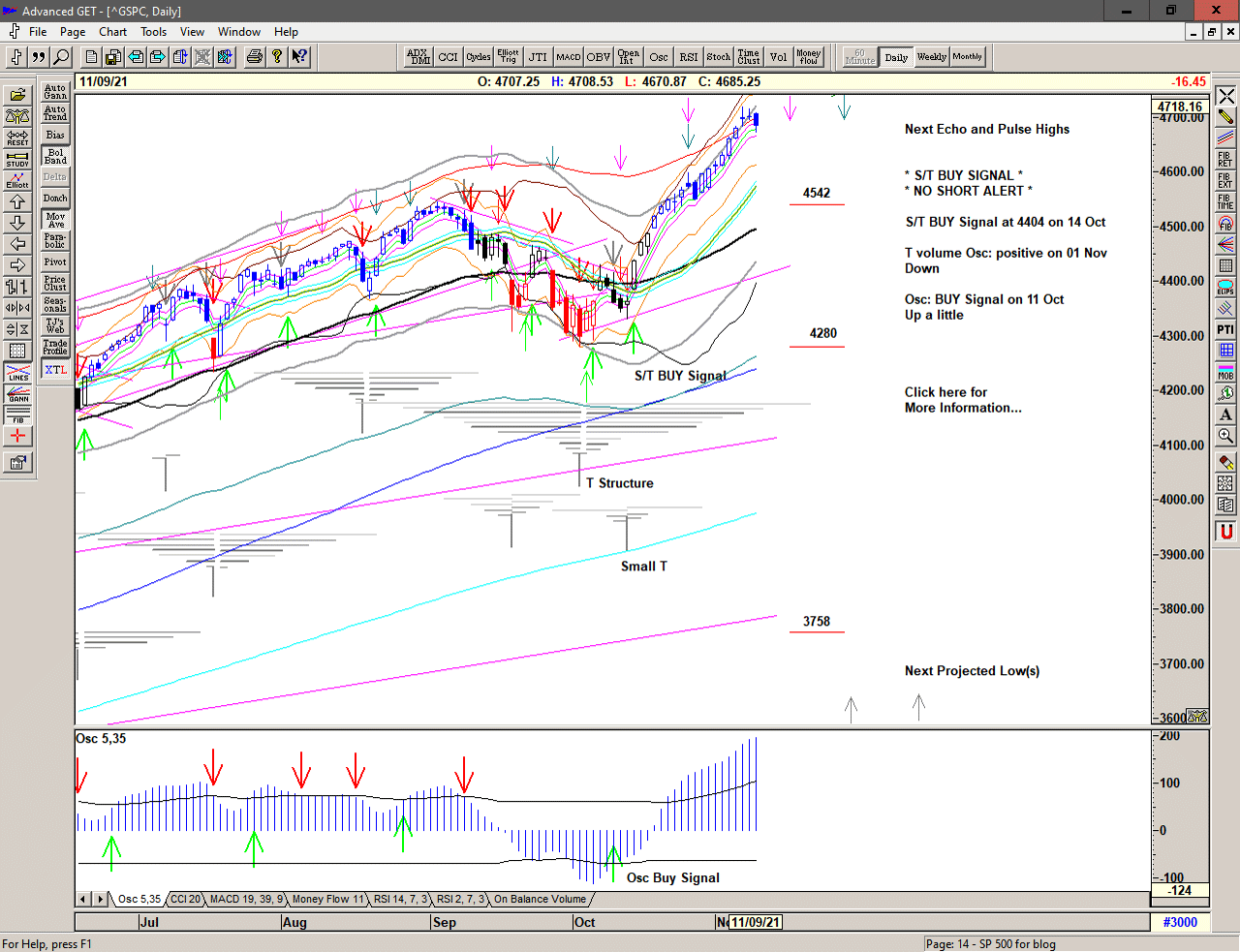Choose the ELIPS ellipse tool
This screenshot has height=952, width=1240.
[x=1225, y=287]
